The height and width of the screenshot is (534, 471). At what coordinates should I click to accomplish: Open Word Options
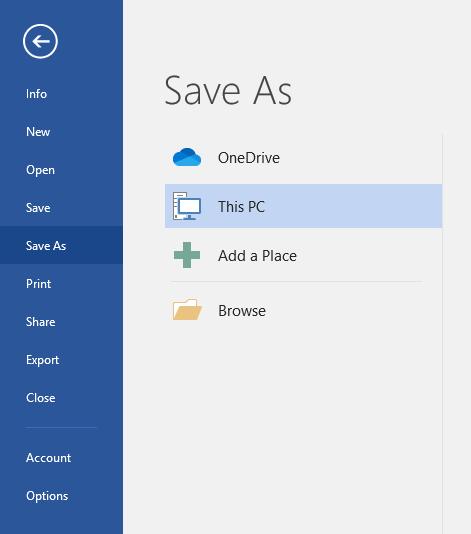tap(61, 496)
